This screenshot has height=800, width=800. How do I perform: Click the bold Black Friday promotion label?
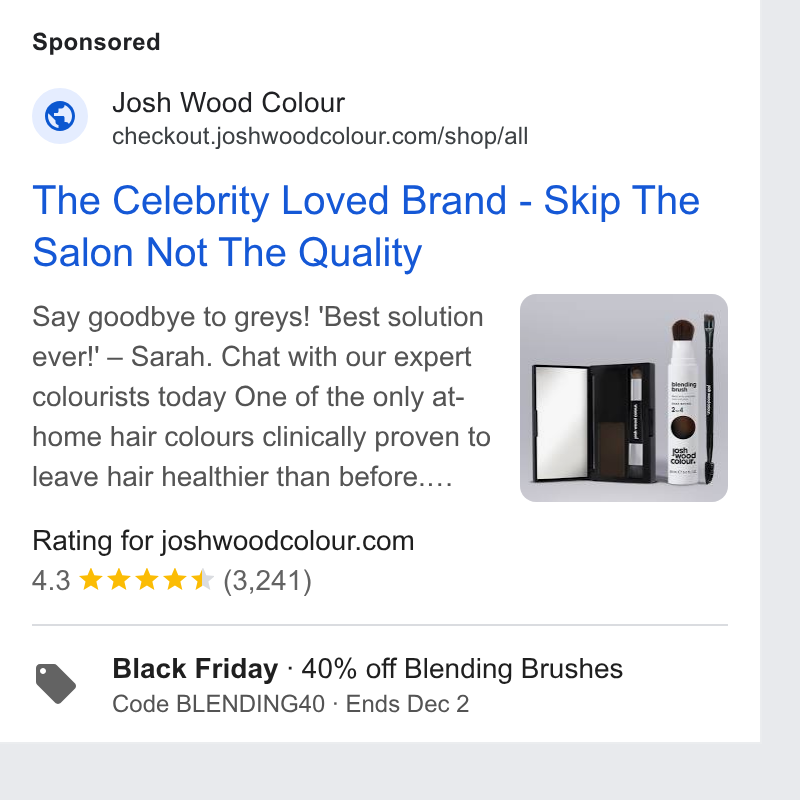coord(195,668)
